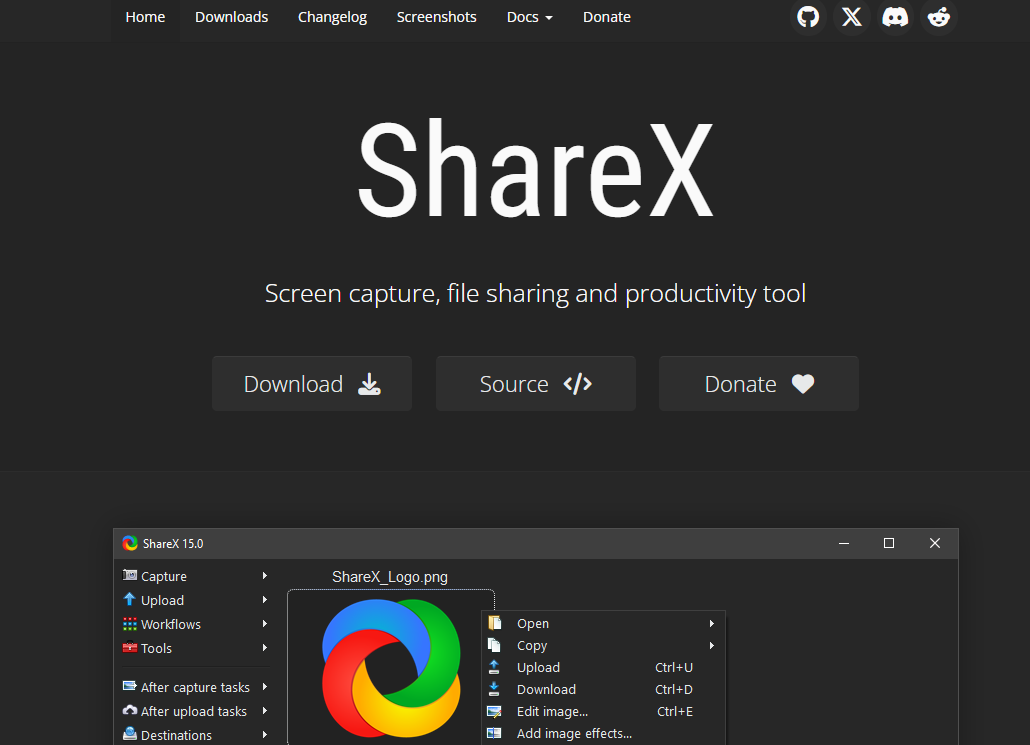
Task: Expand the Workflows submenu arrow
Action: click(x=265, y=623)
